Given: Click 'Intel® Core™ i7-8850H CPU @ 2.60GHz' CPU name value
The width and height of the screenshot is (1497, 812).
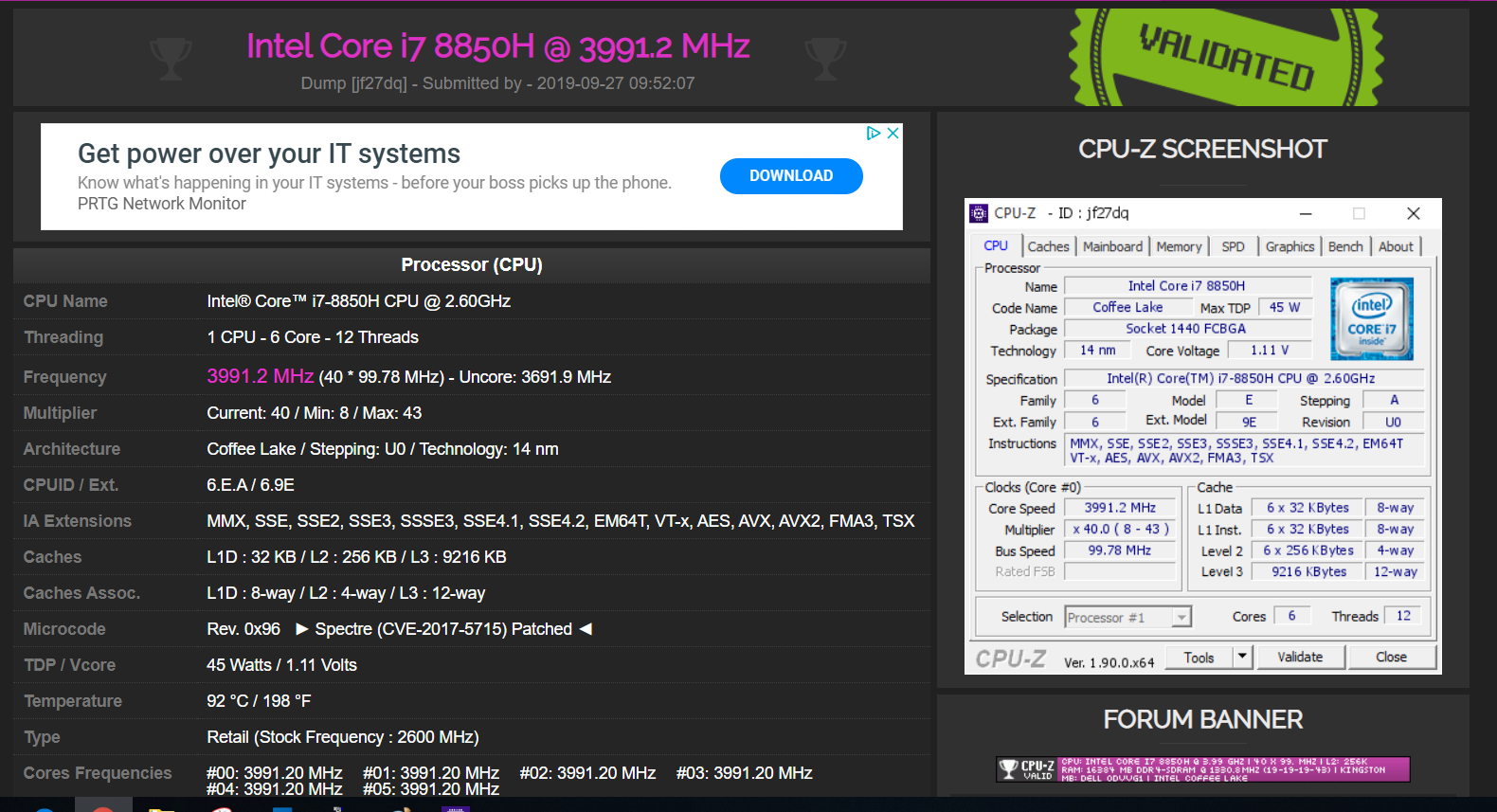Looking at the screenshot, I should [x=359, y=301].
